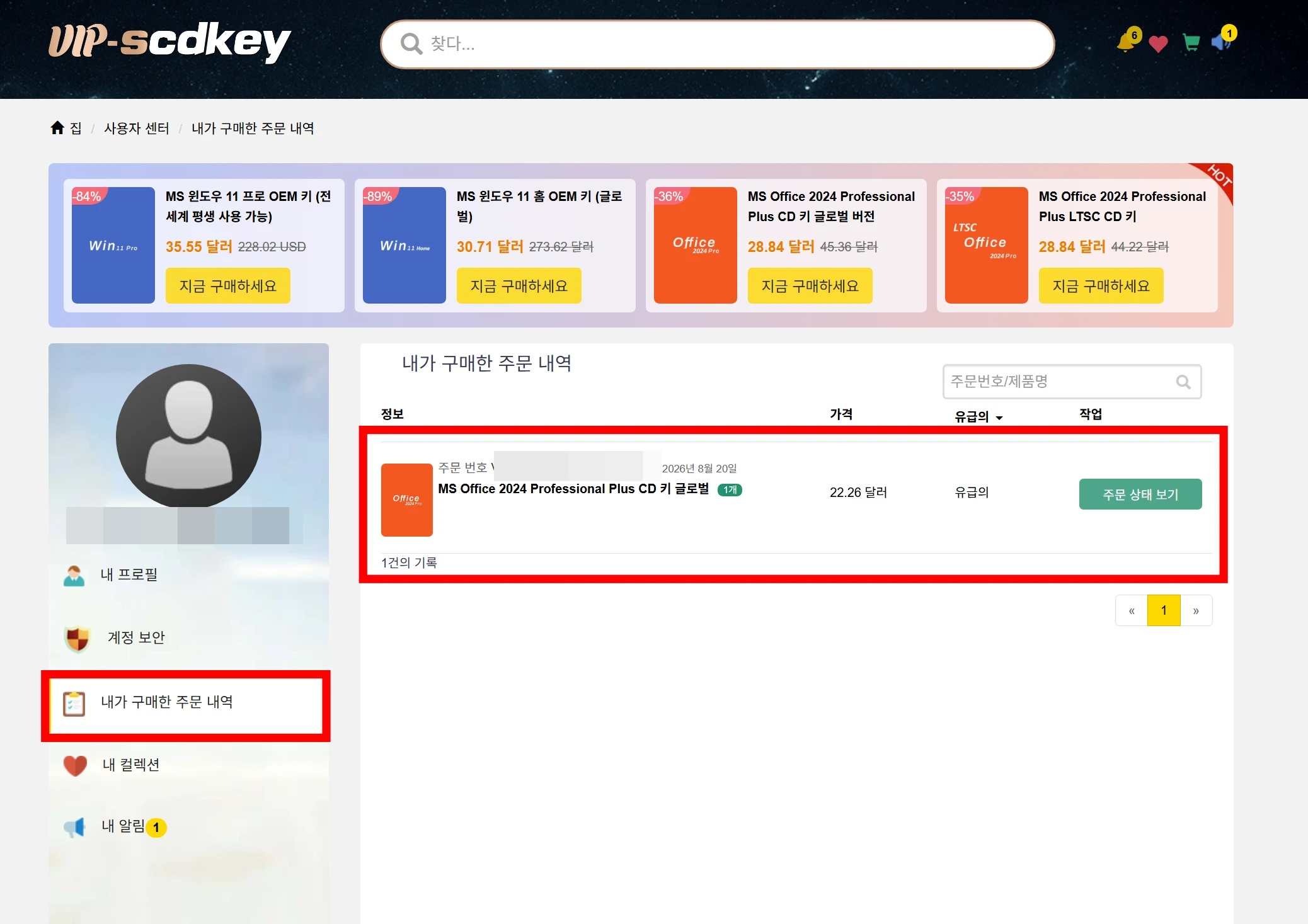Open wishlist with the header heart icon
The height and width of the screenshot is (924, 1308).
[x=1158, y=43]
